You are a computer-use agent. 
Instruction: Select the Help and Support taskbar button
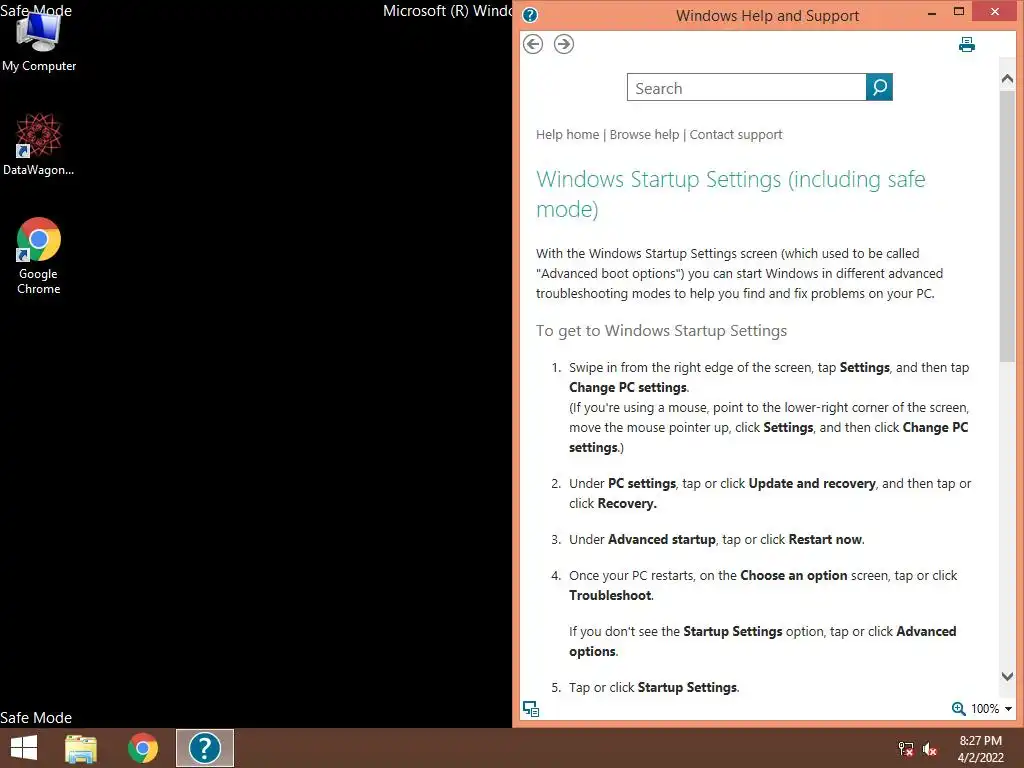(204, 748)
